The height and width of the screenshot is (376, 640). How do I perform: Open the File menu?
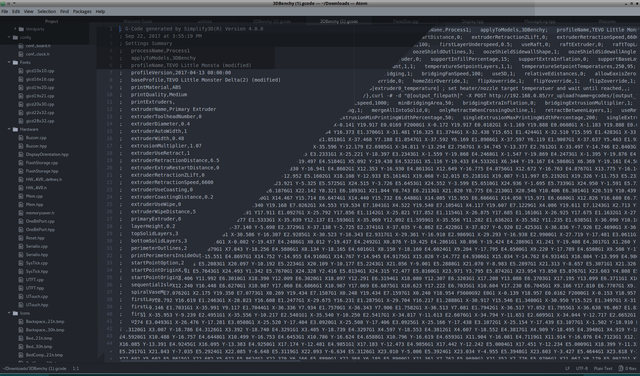(4, 11)
